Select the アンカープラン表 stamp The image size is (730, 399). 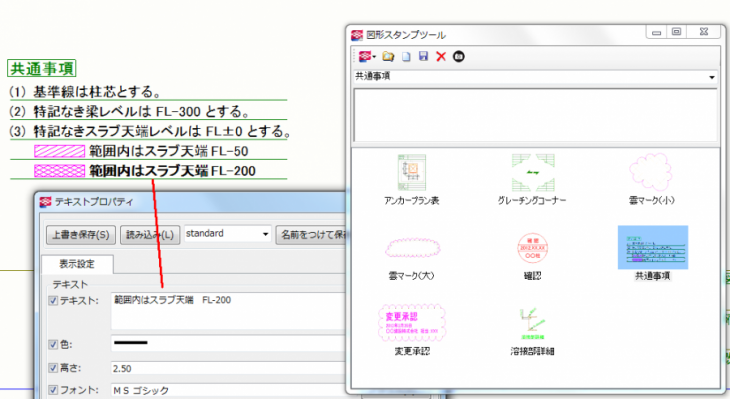coord(412,180)
